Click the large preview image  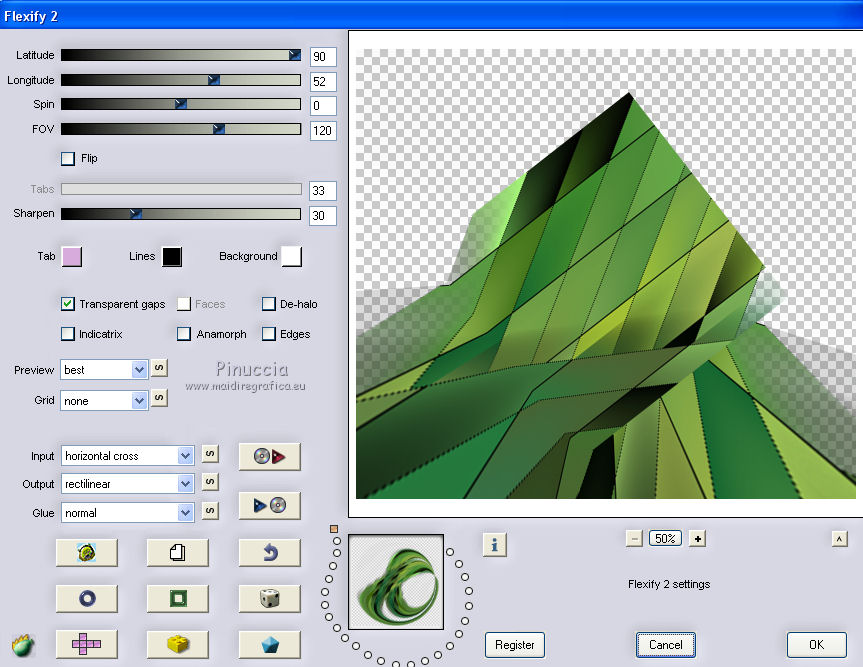coord(605,274)
